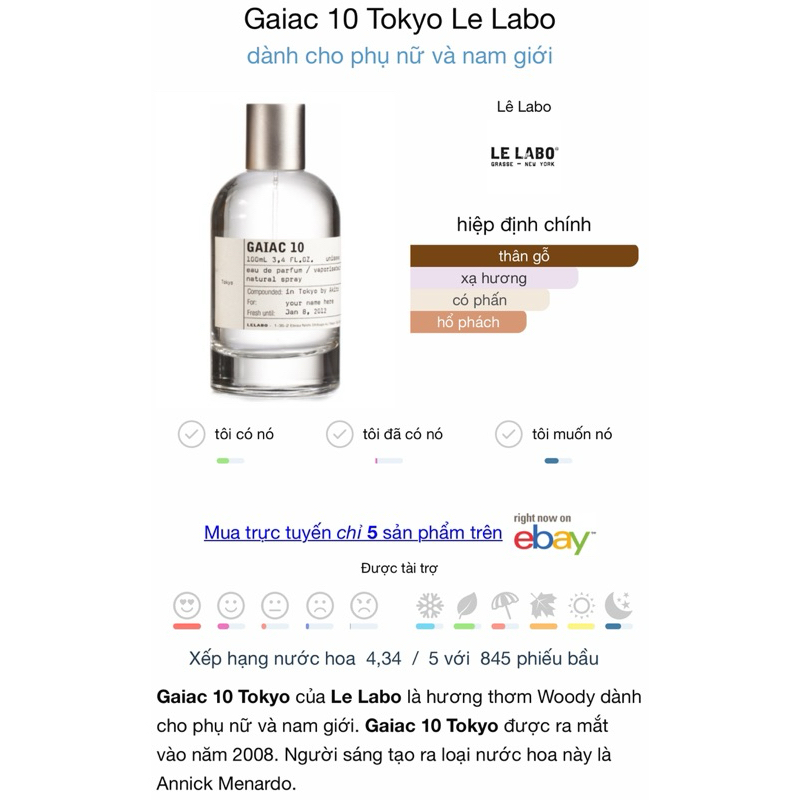800x800 pixels.
Task: Vote spring with the leaf icon
Action: (467, 606)
